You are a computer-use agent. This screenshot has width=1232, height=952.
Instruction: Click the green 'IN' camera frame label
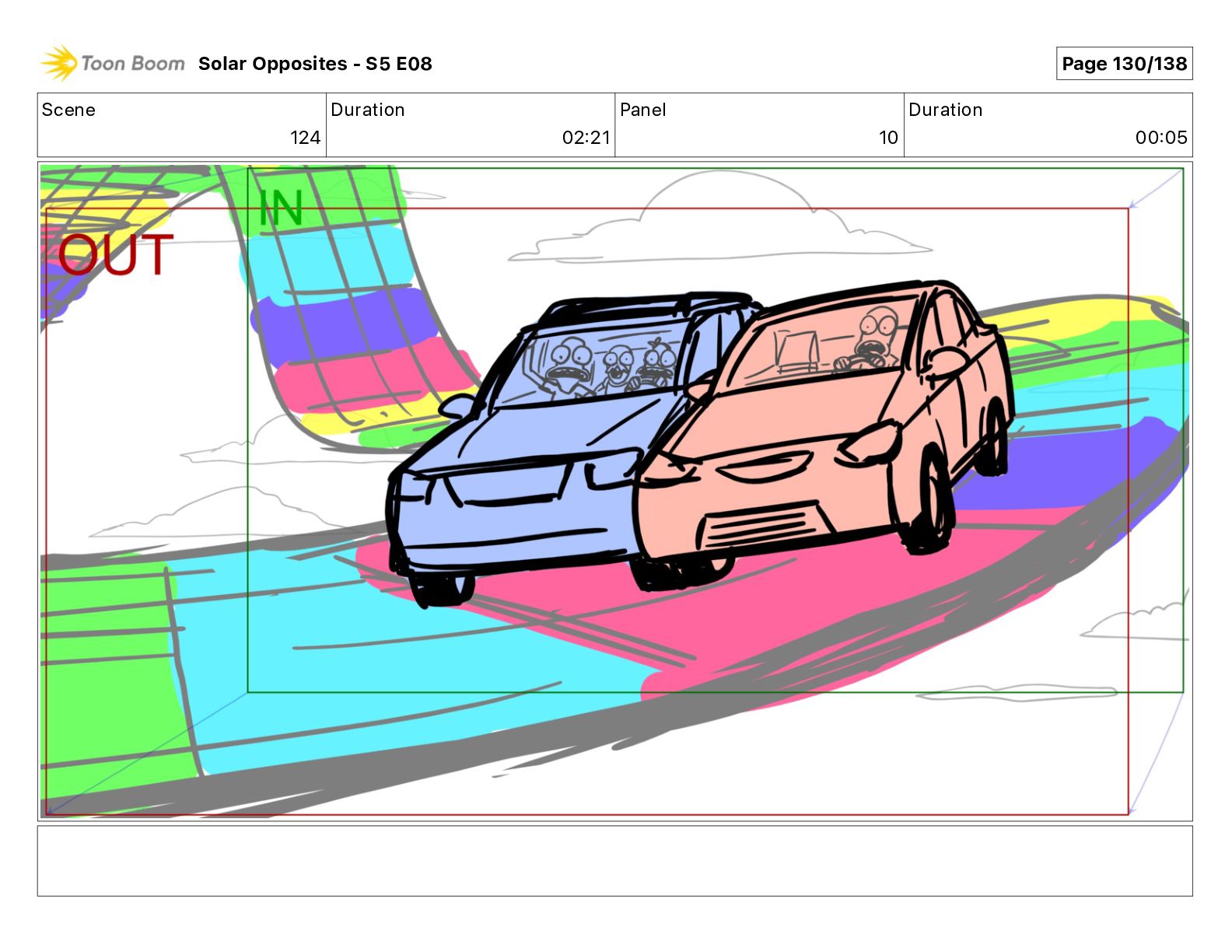[x=281, y=208]
